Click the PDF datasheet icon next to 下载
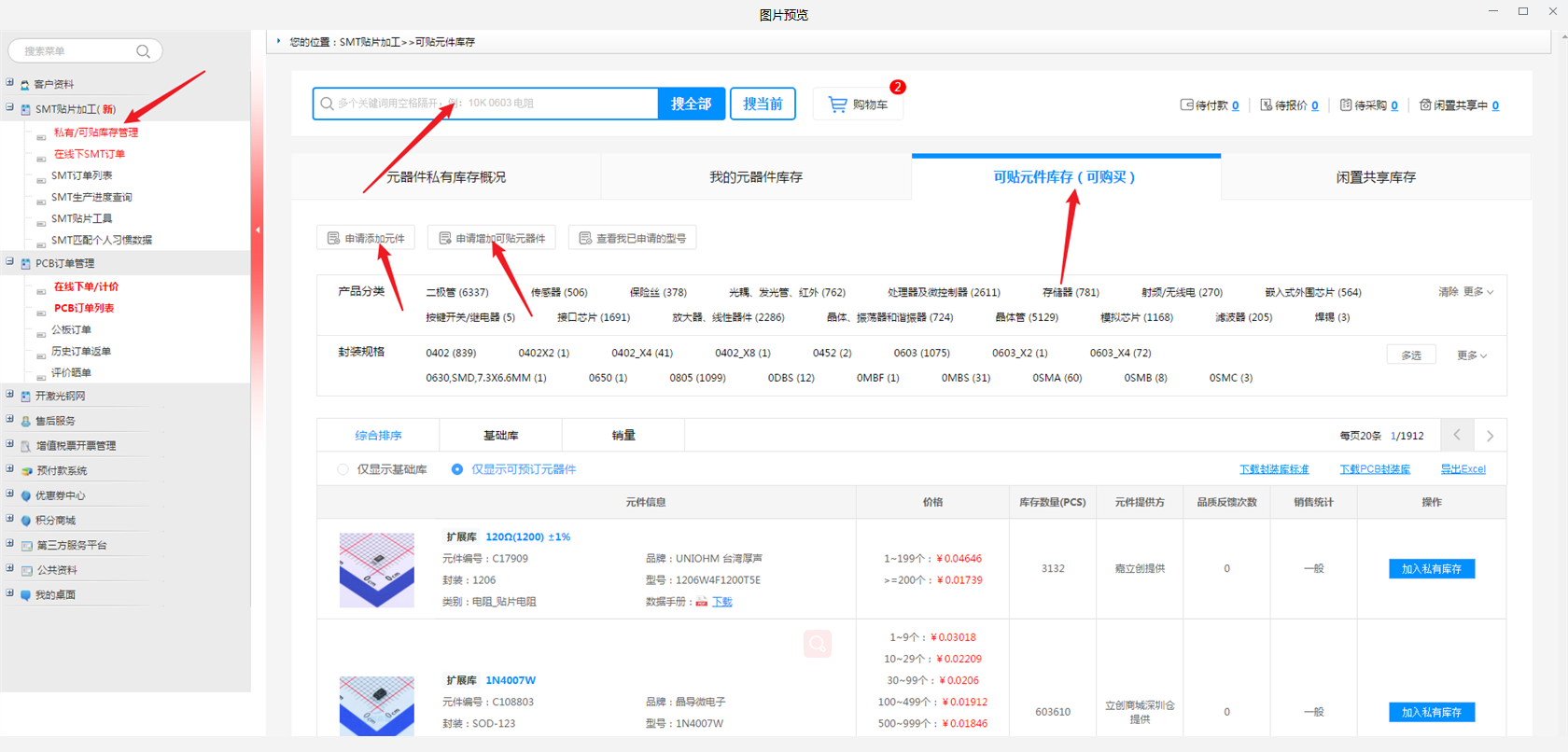The image size is (1568, 752). [701, 602]
